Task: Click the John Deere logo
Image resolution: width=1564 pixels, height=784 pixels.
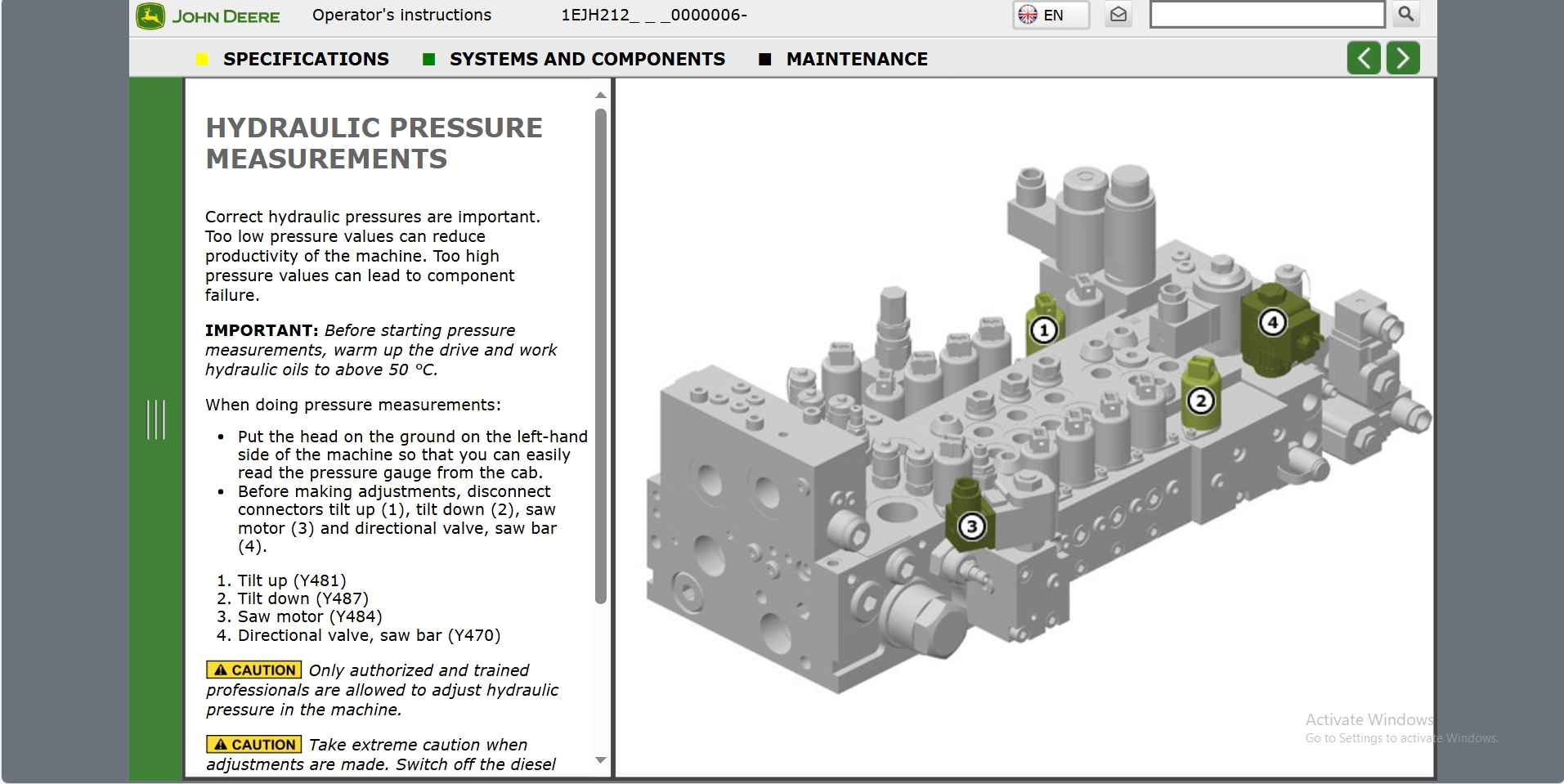Action: tap(208, 16)
